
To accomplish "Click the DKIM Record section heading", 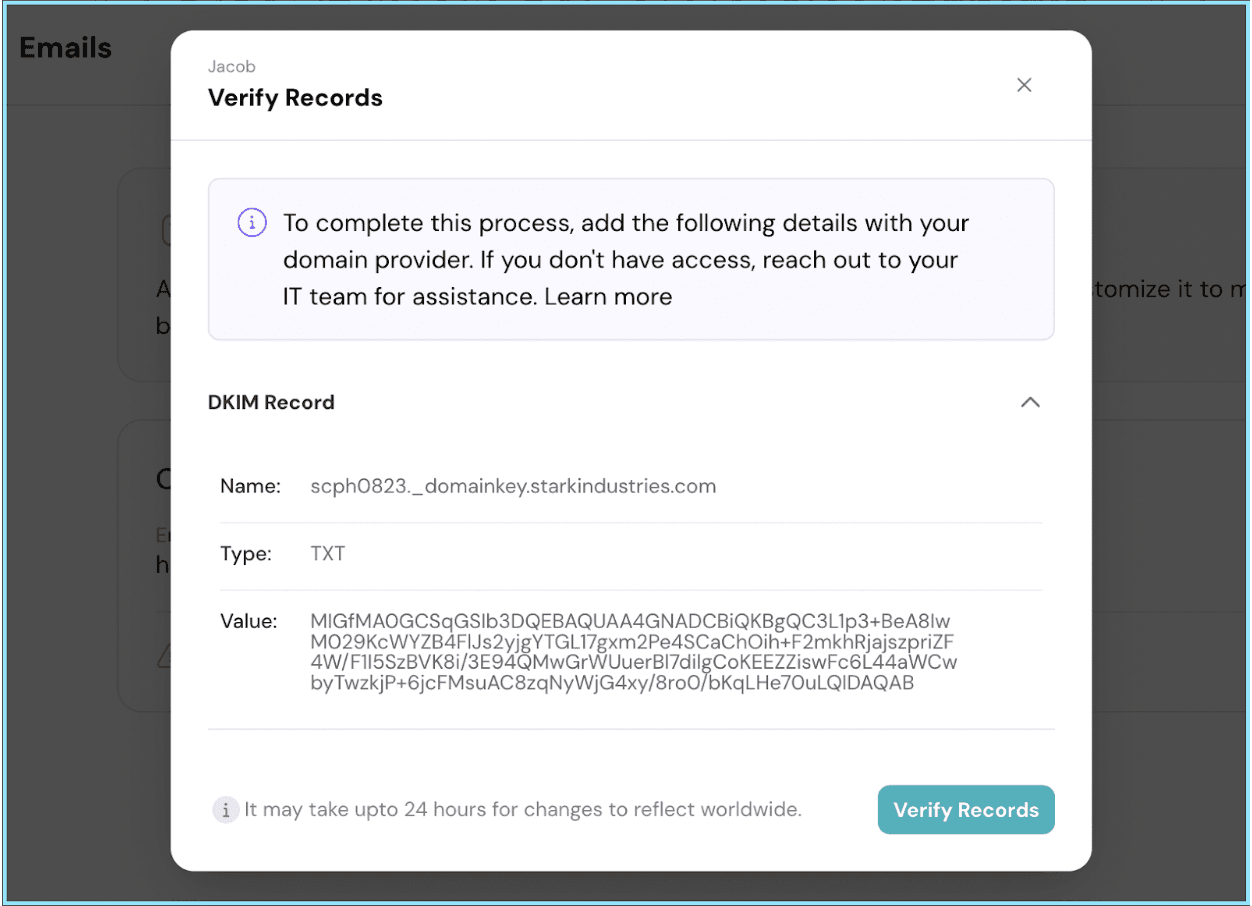I will point(271,402).
